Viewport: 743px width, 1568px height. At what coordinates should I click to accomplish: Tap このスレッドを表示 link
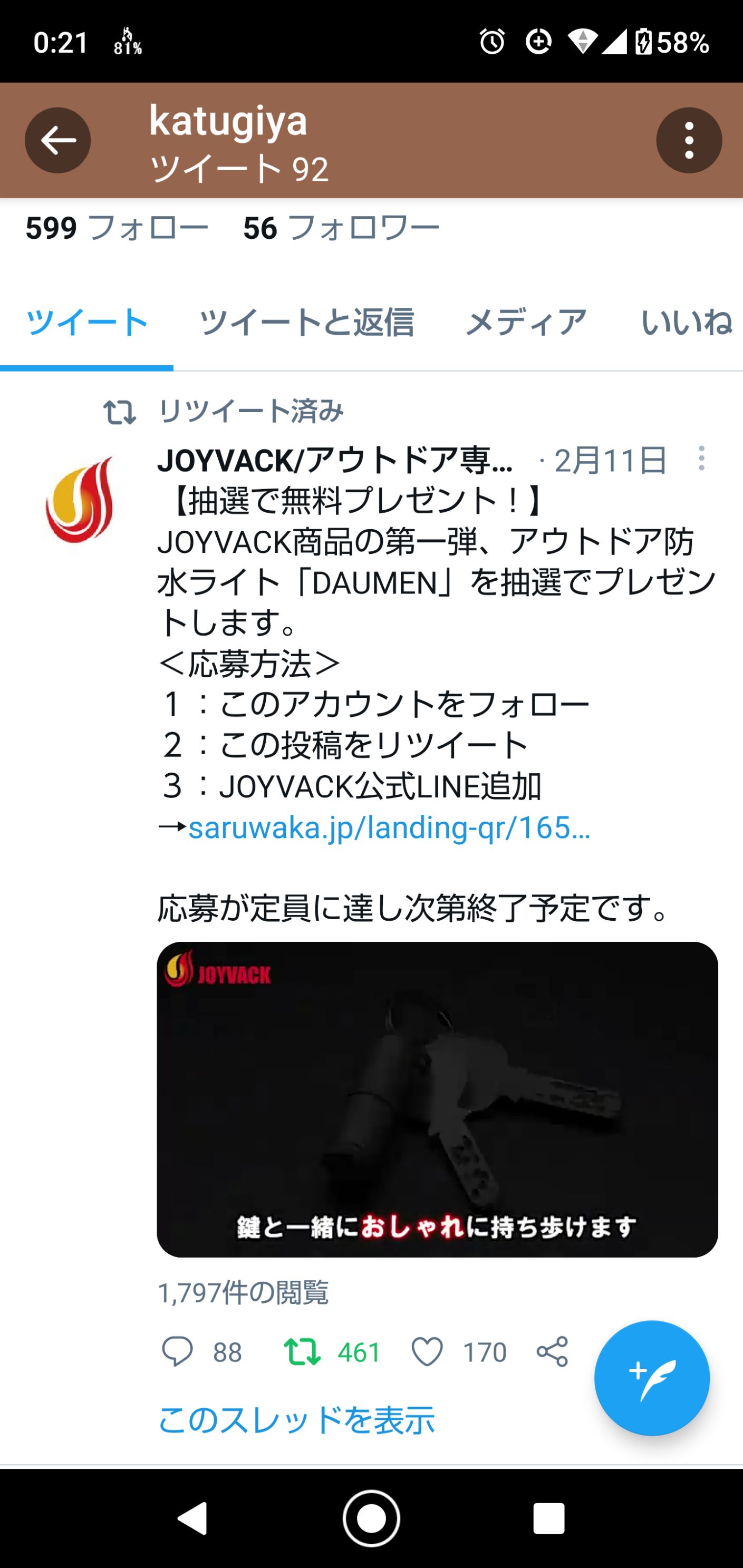[x=296, y=1420]
